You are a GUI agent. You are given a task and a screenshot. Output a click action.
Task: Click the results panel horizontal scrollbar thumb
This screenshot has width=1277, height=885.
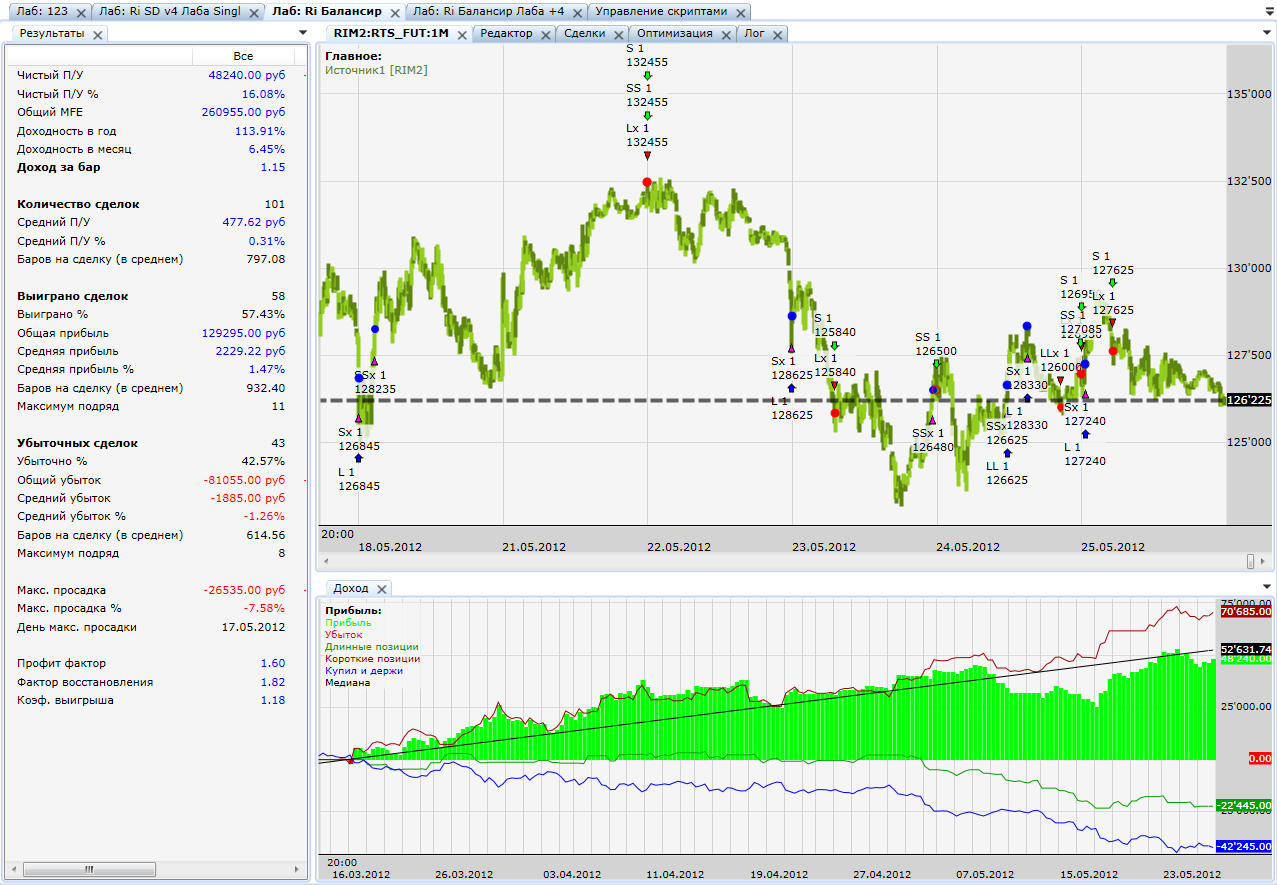pyautogui.click(x=89, y=869)
